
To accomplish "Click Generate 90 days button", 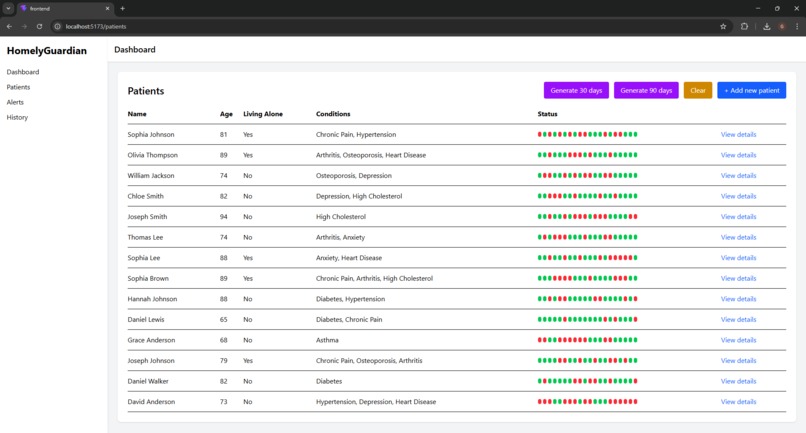I will click(646, 91).
